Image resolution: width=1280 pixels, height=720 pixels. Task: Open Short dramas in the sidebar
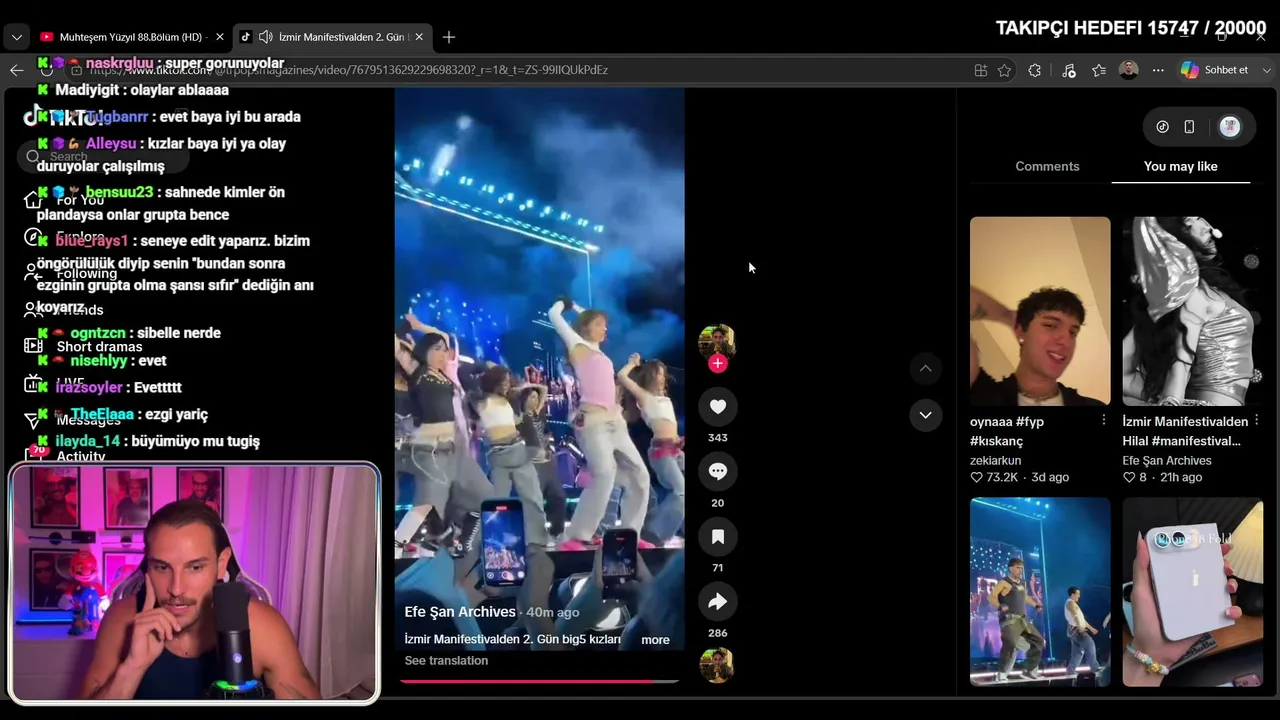[x=99, y=347]
